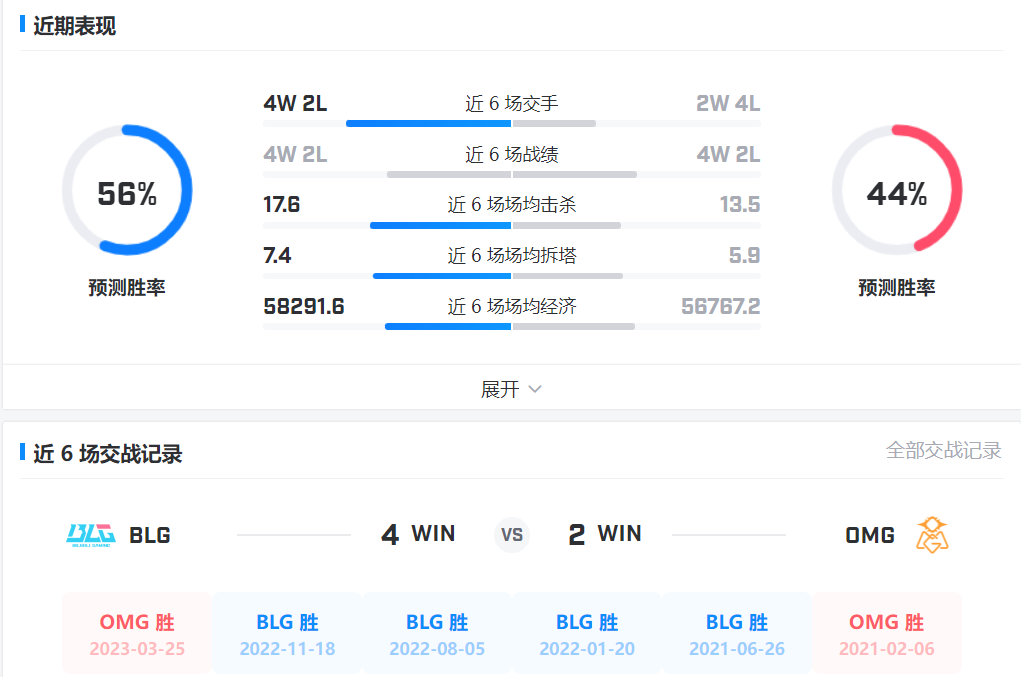Open the BLG 胜 2022-01-20 match record
The height and width of the screenshot is (677, 1021).
[587, 635]
